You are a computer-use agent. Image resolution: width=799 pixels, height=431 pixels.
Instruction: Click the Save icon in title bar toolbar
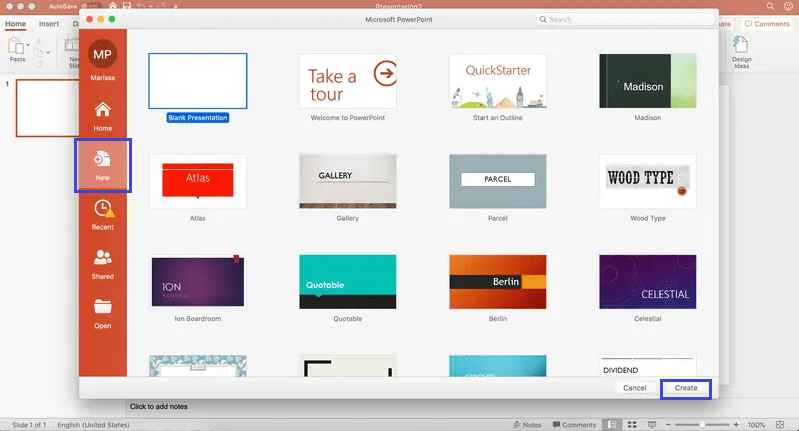pos(127,6)
